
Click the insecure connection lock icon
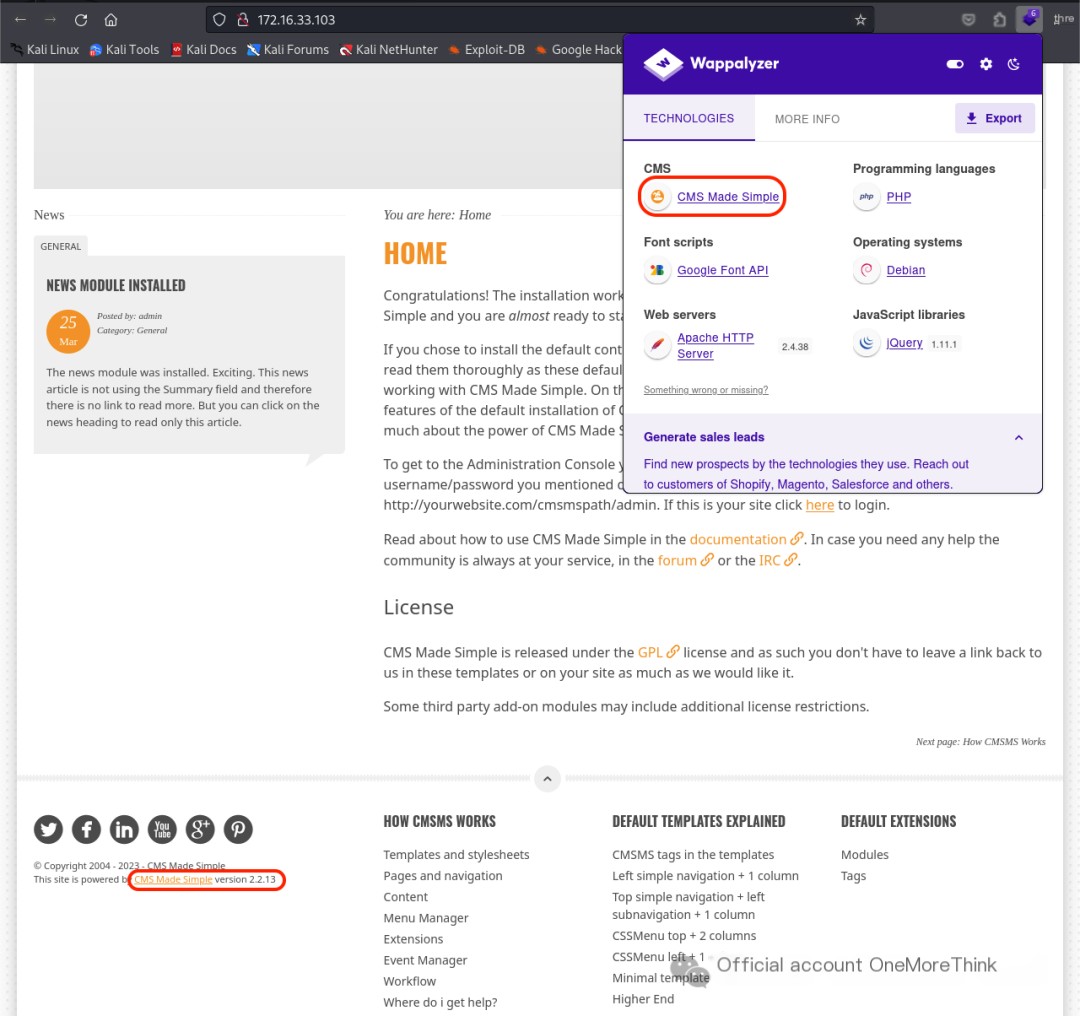click(242, 20)
